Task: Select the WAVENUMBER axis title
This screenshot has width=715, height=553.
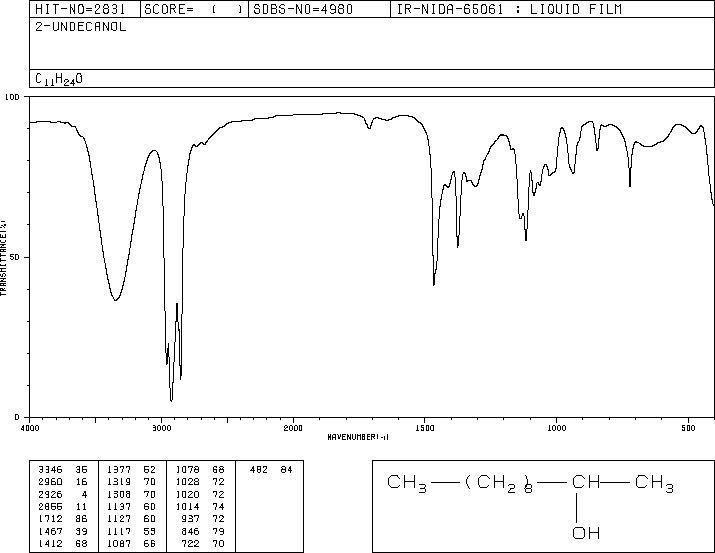Action: (x=358, y=437)
